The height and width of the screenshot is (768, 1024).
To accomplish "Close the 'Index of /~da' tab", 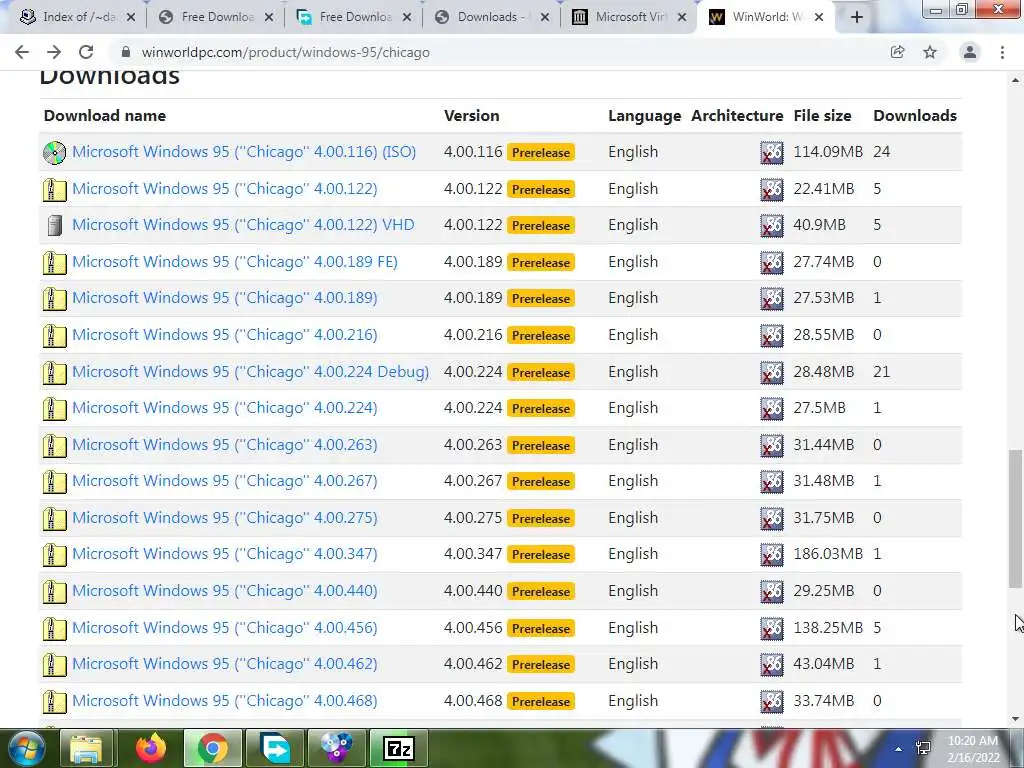I will 131,18.
